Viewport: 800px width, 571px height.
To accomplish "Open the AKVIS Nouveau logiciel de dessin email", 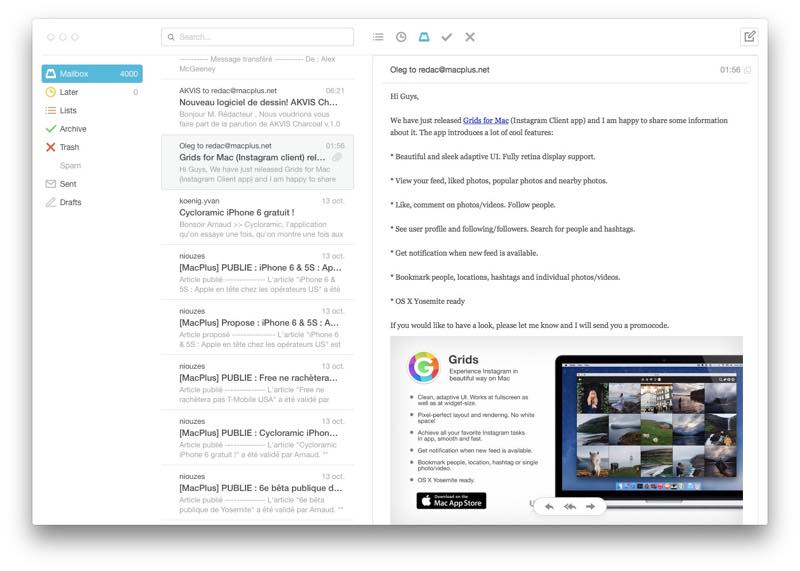I will click(257, 107).
